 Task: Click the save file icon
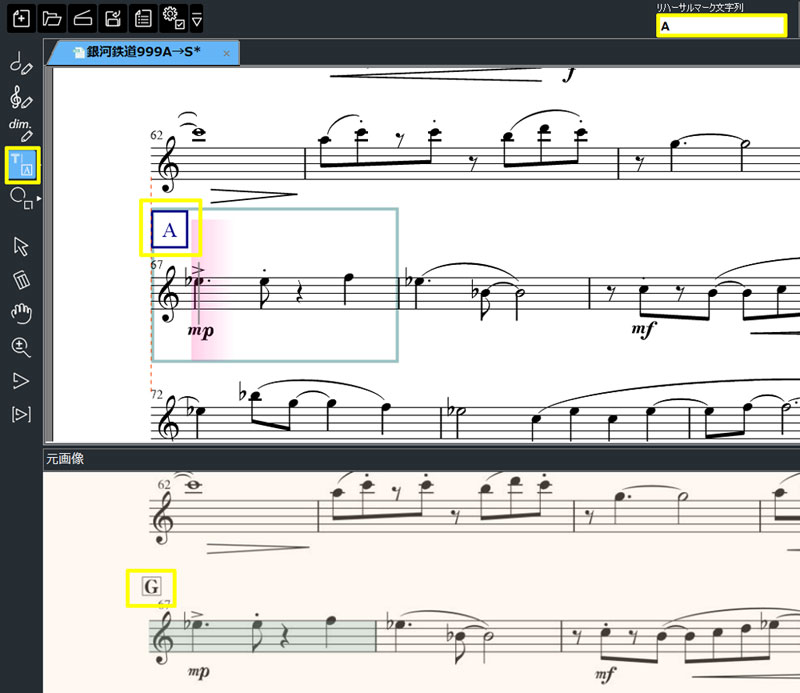(x=113, y=19)
